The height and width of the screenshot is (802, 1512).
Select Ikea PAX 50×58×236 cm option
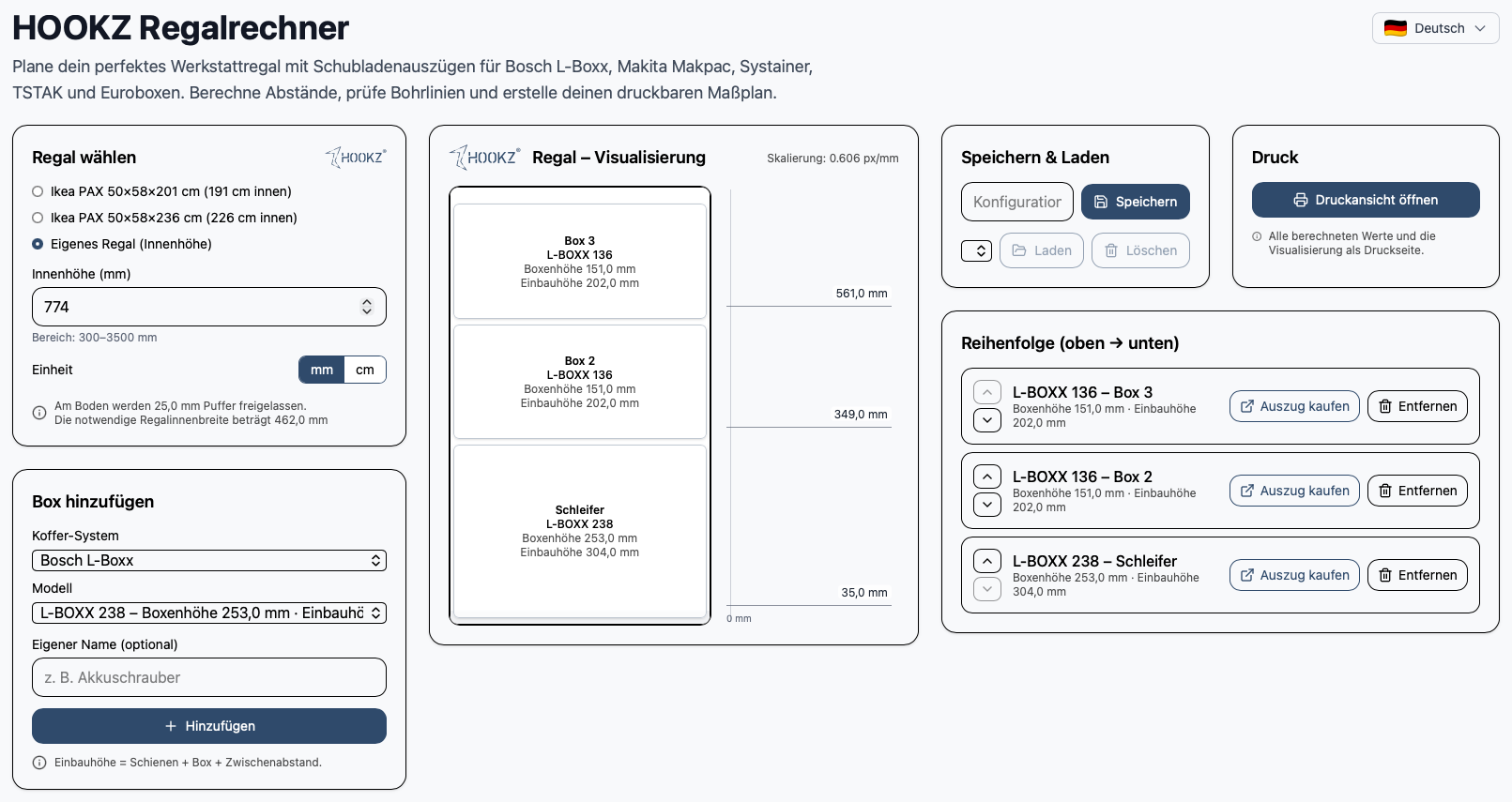pyautogui.click(x=38, y=218)
